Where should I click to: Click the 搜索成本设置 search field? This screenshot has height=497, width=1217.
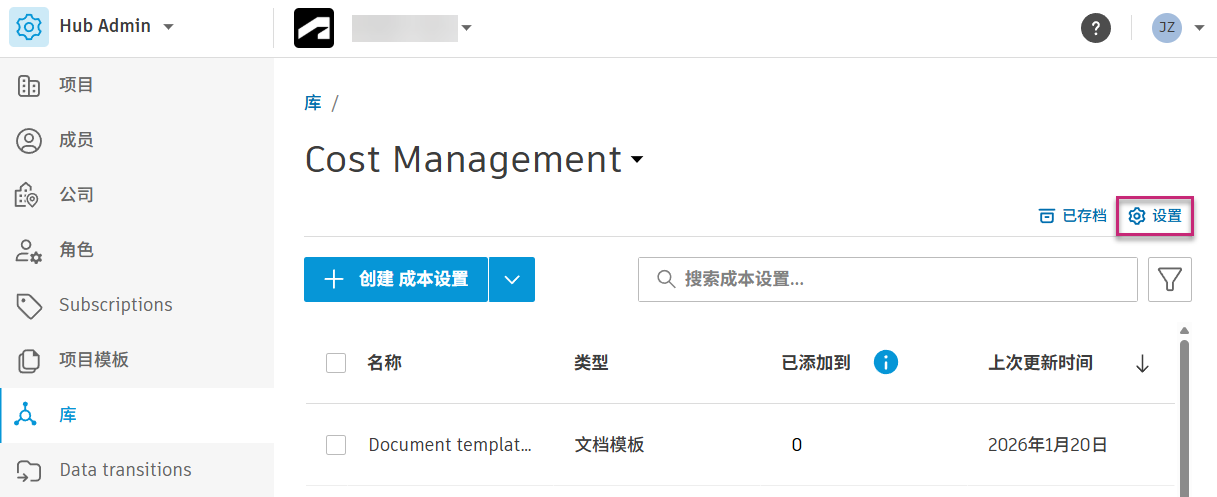coord(888,280)
